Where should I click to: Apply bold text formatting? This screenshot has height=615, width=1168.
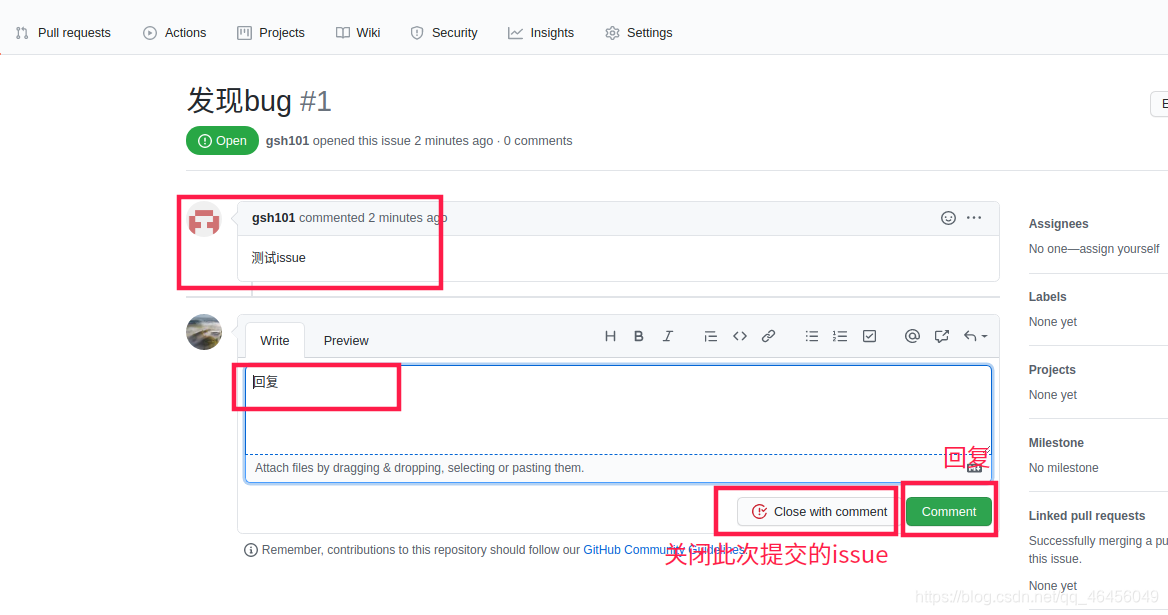pos(638,337)
